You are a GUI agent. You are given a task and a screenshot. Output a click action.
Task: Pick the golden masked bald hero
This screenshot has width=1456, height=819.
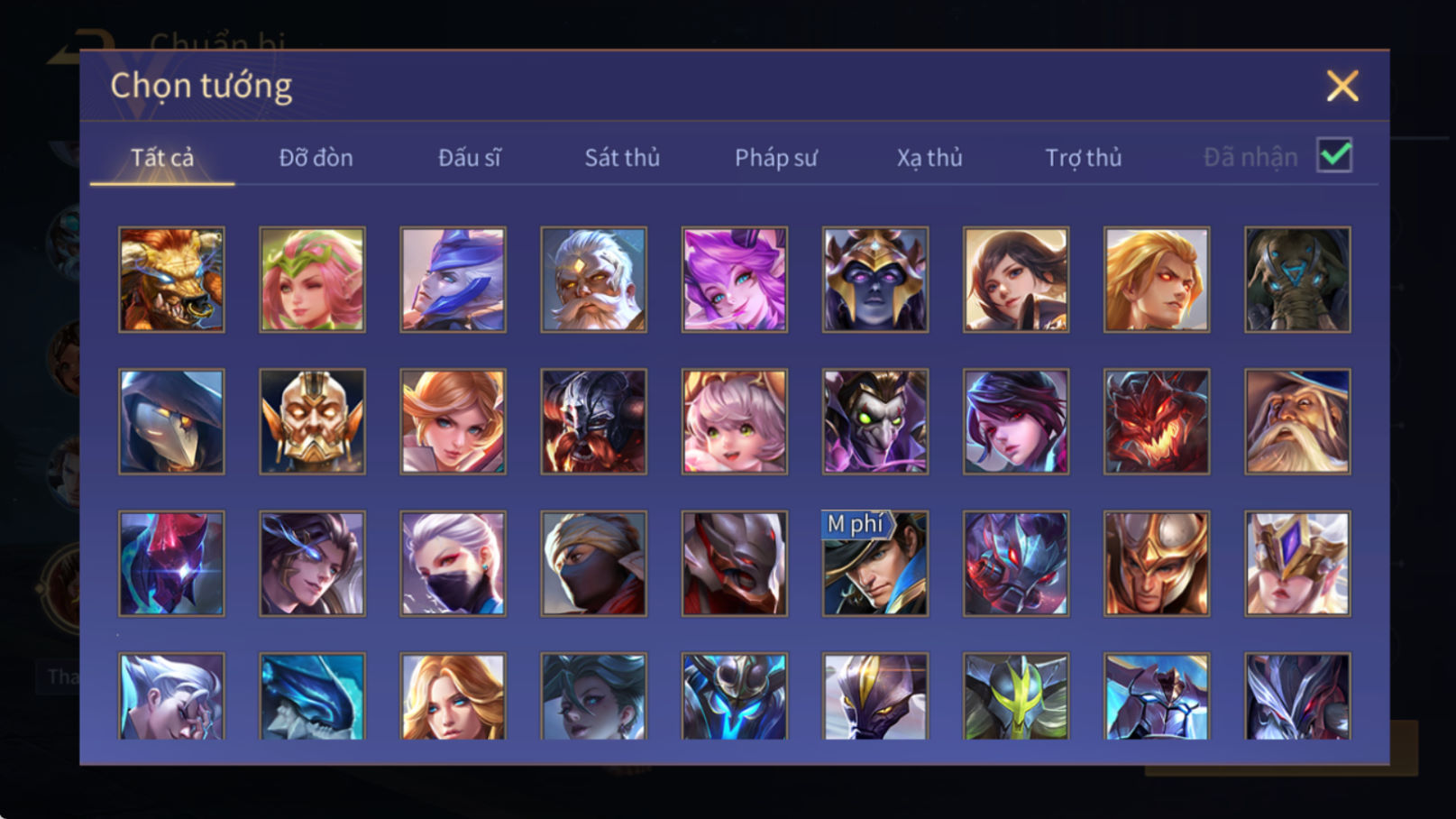point(312,421)
